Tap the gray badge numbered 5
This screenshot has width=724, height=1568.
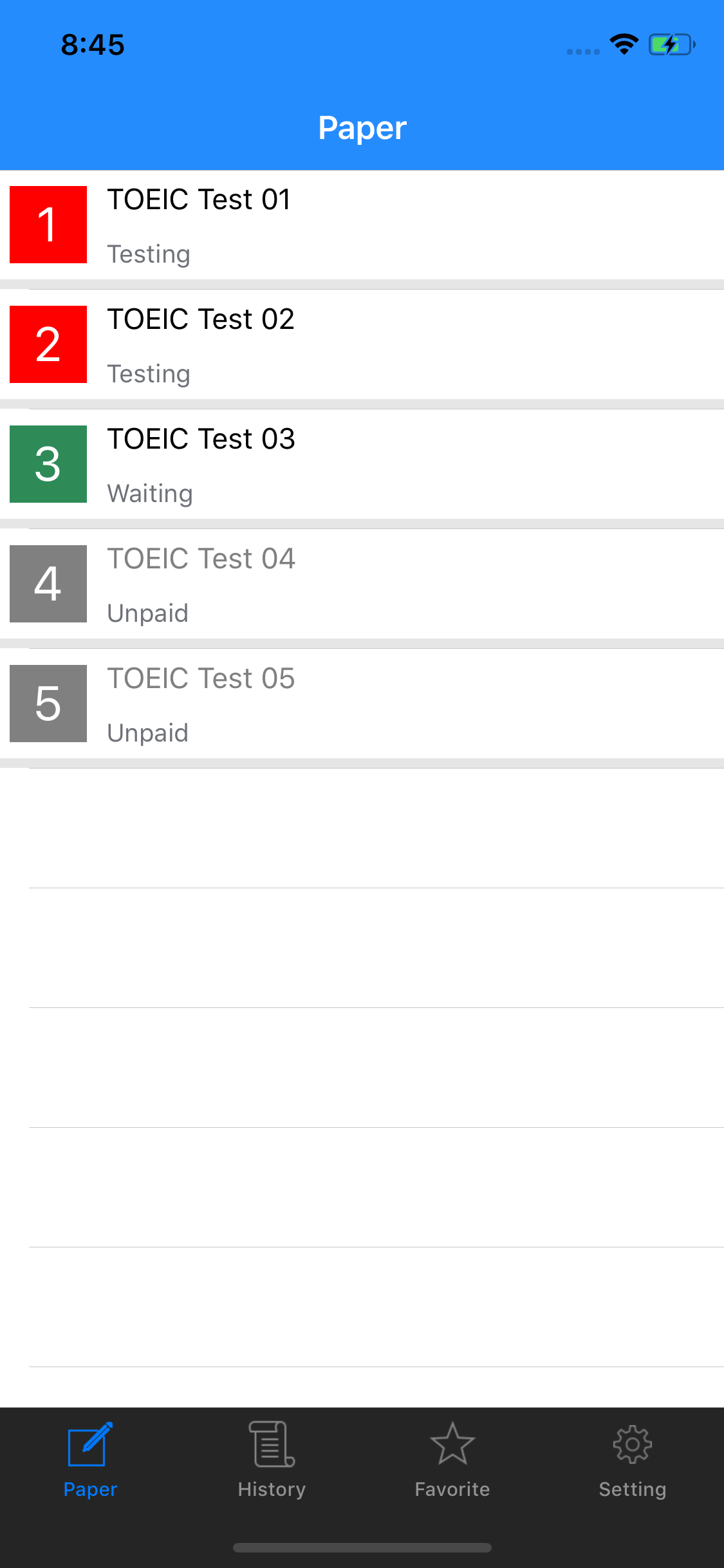coord(48,704)
